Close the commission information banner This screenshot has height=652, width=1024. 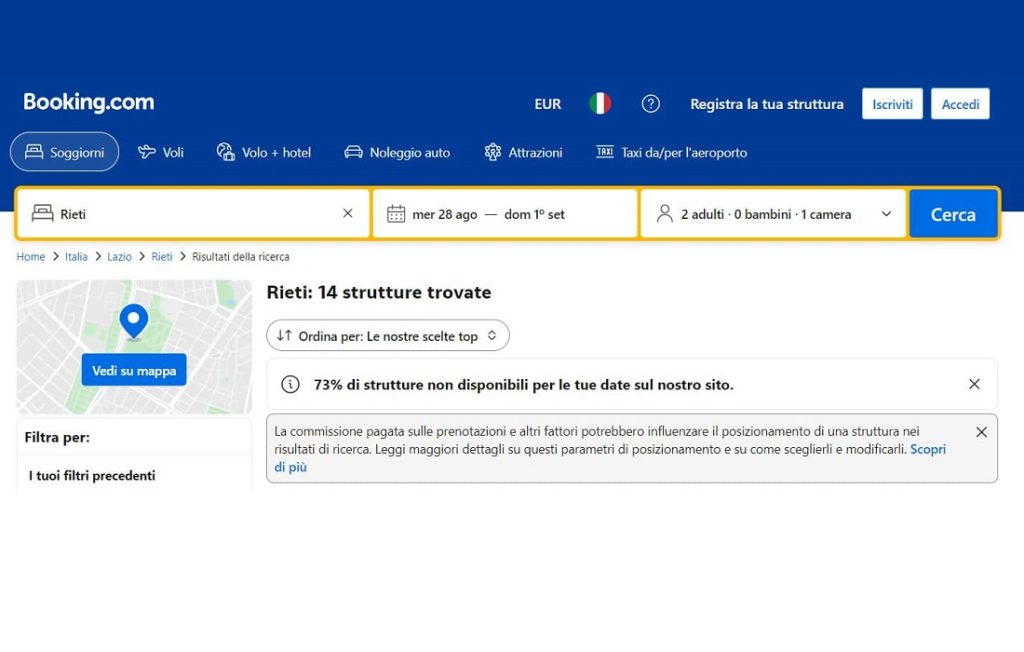click(x=981, y=432)
